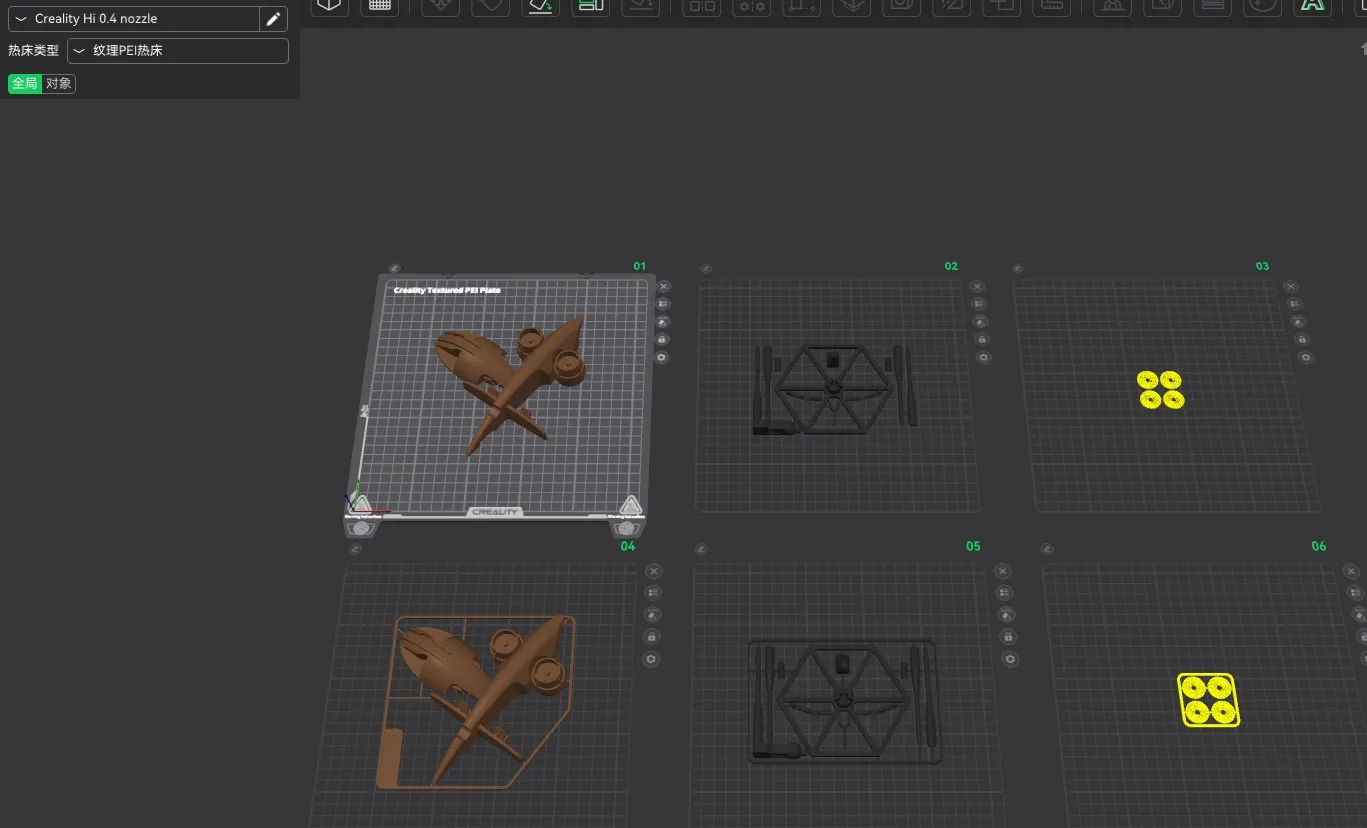The width and height of the screenshot is (1367, 828).
Task: Delete plate 03 with its X icon
Action: (x=1291, y=286)
